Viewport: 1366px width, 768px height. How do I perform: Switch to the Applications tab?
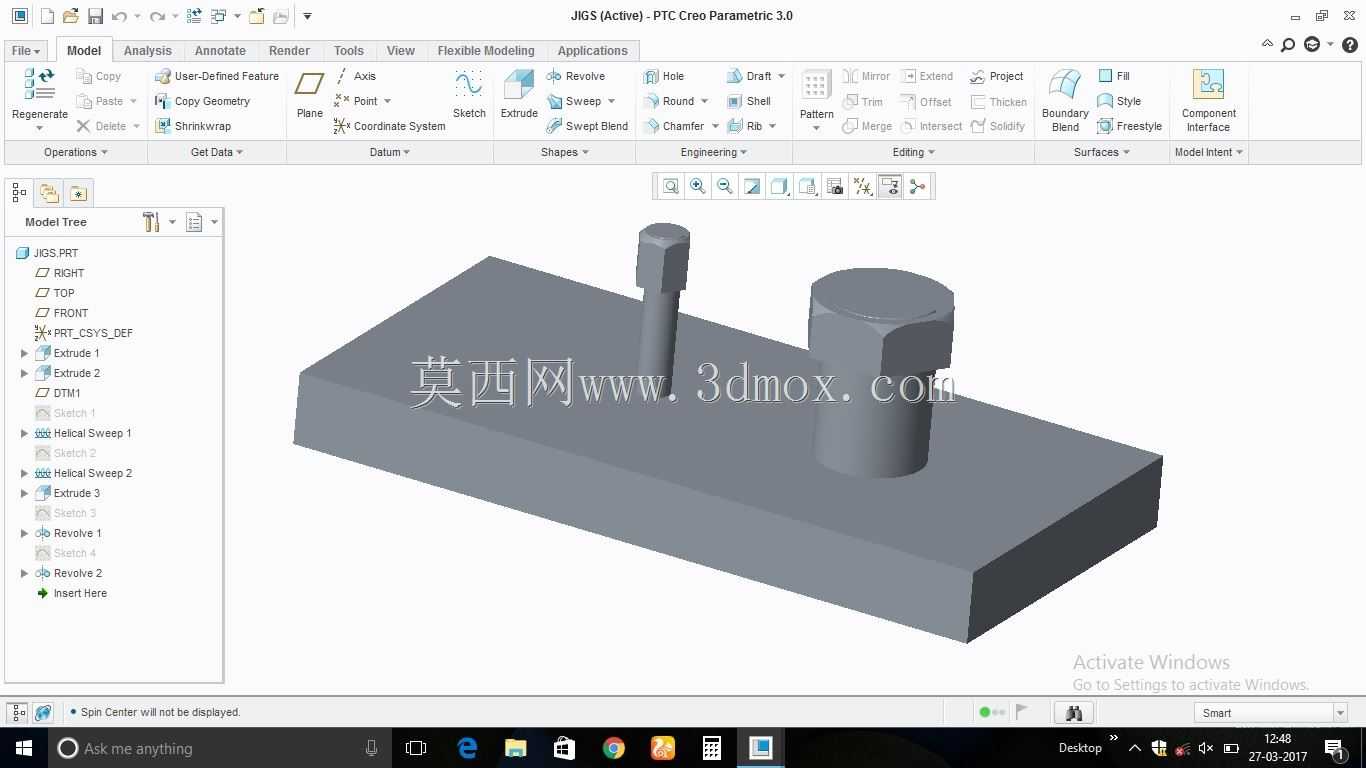coord(593,50)
